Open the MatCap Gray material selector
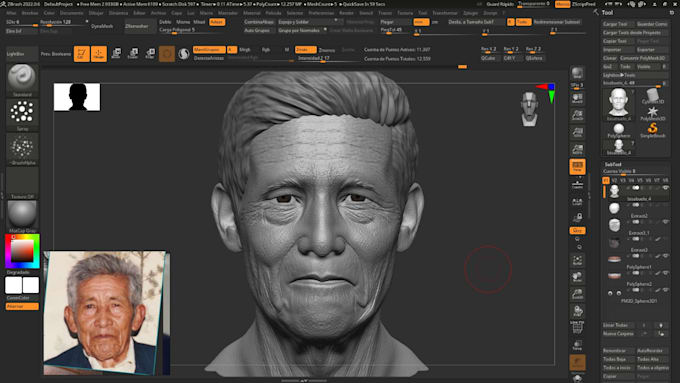The width and height of the screenshot is (680, 383). click(22, 216)
